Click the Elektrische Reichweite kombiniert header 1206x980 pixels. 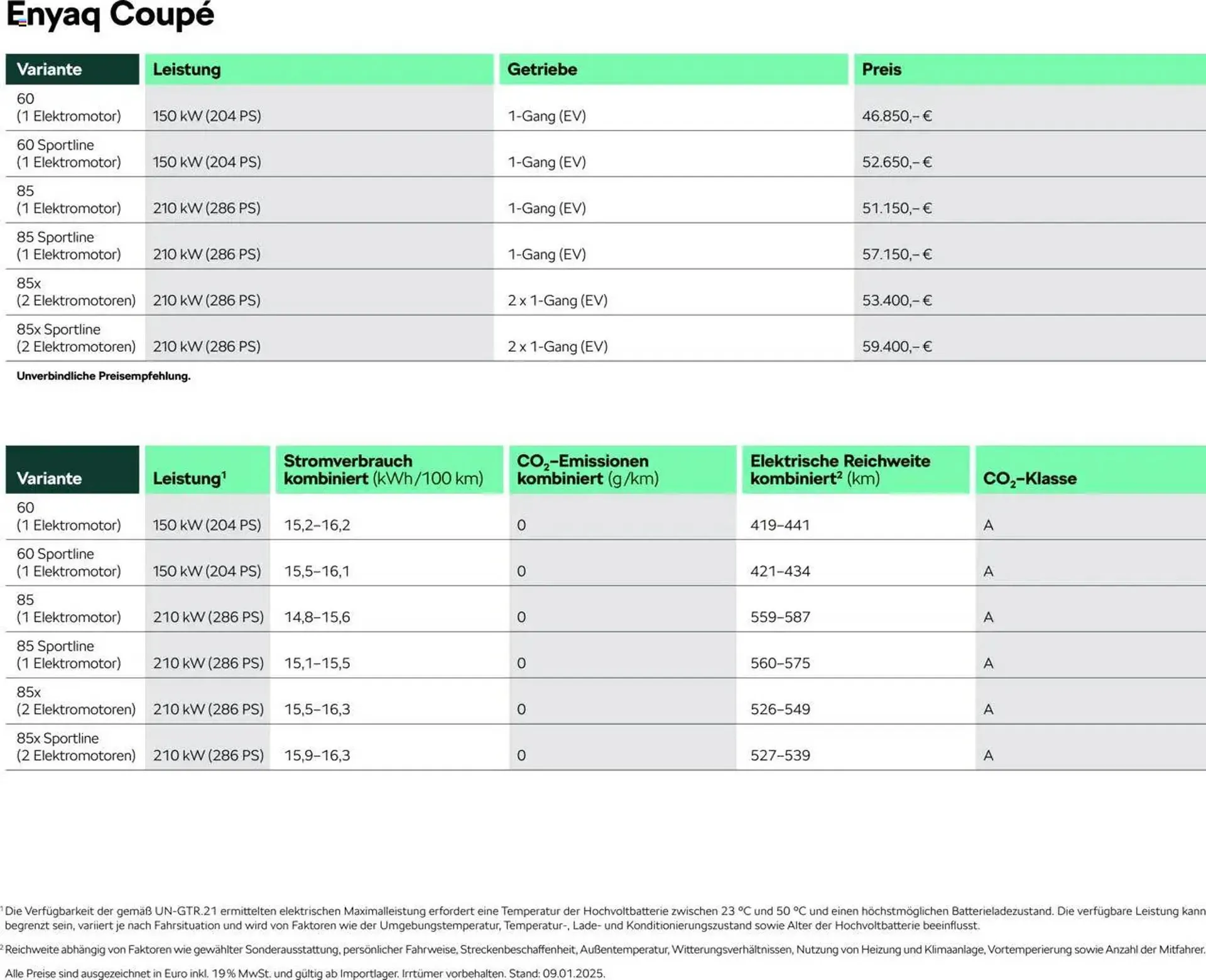pos(839,470)
